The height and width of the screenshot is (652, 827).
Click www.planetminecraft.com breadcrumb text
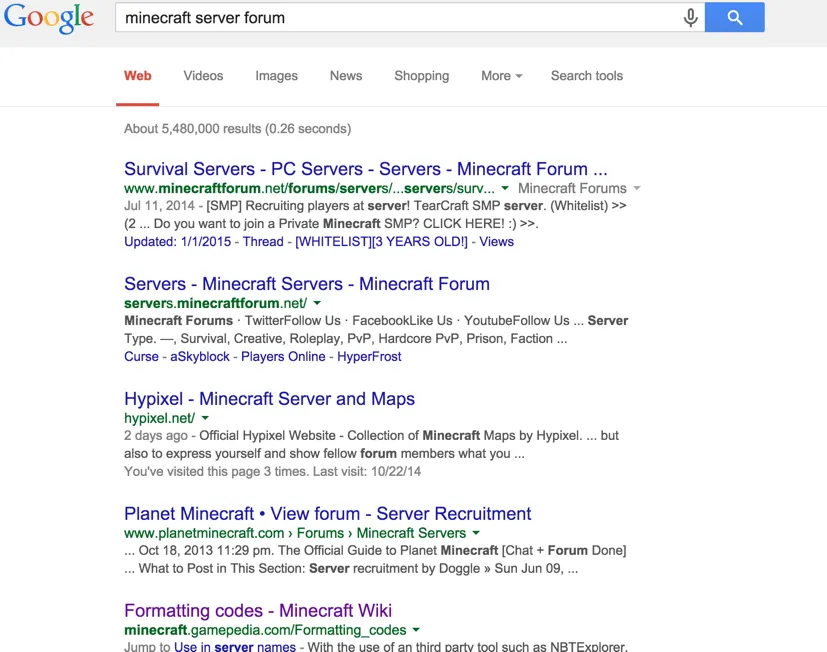point(204,533)
